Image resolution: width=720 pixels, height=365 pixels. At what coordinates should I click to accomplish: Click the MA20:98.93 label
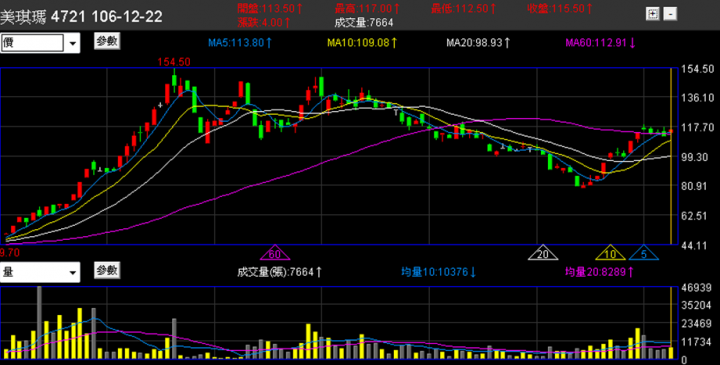point(478,43)
